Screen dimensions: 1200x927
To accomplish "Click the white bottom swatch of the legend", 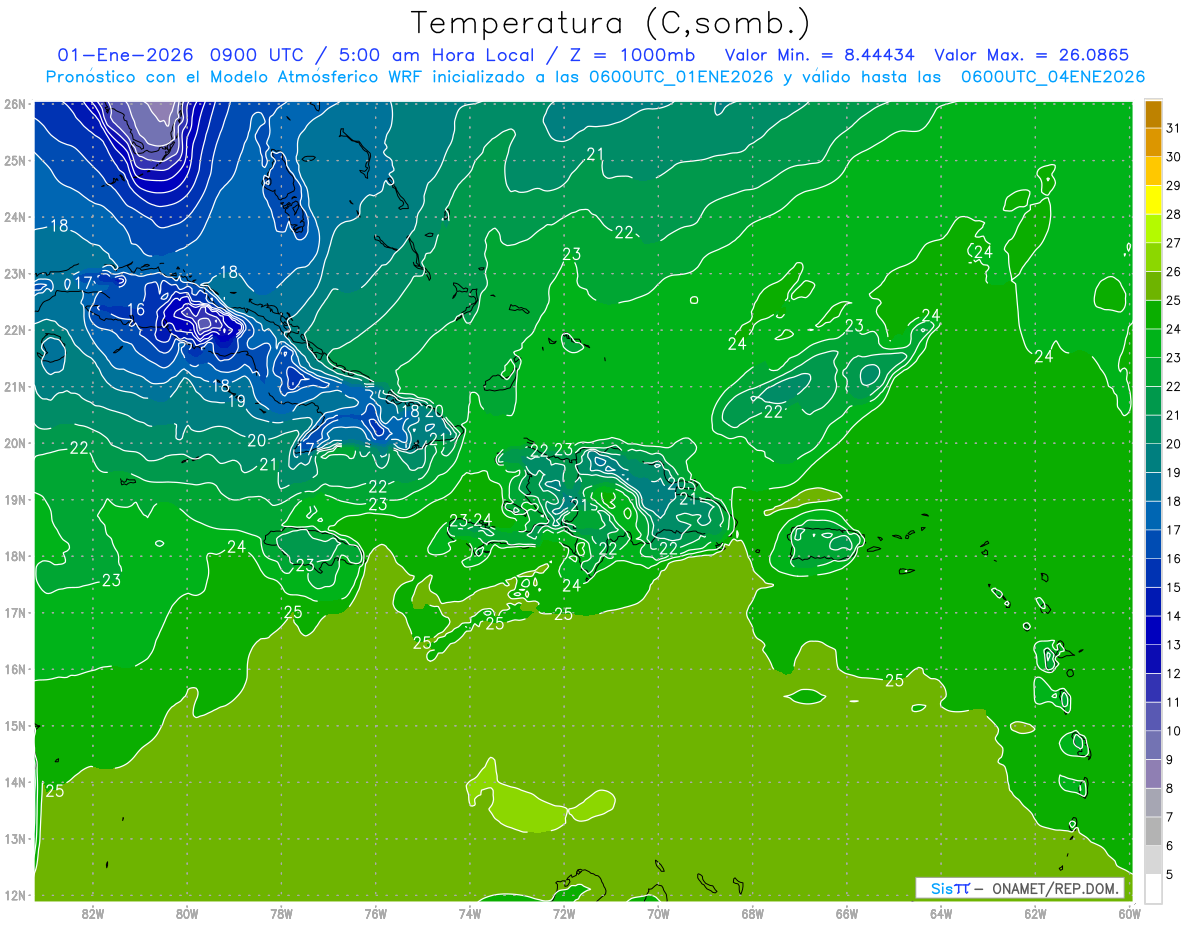I will (x=1153, y=888).
